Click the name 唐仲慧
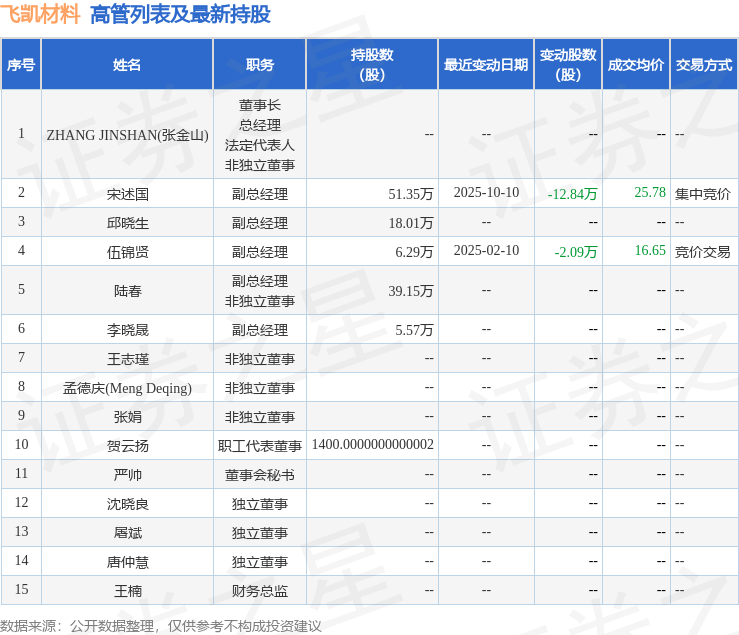 [x=127, y=562]
